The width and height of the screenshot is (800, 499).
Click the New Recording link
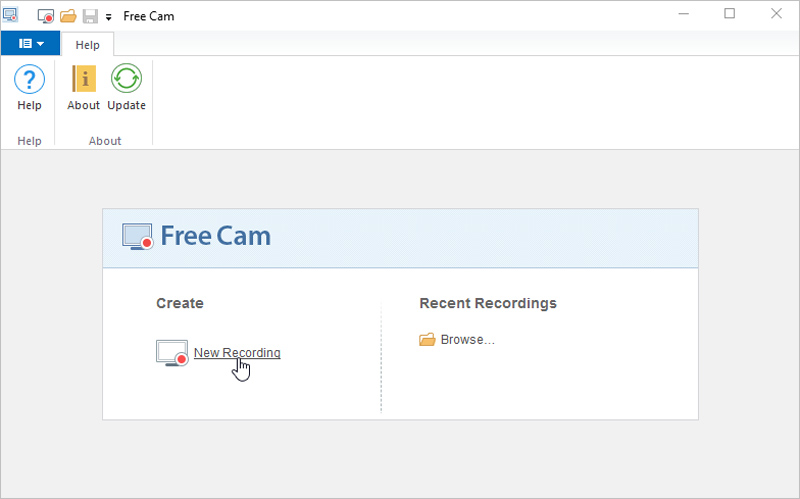[237, 353]
